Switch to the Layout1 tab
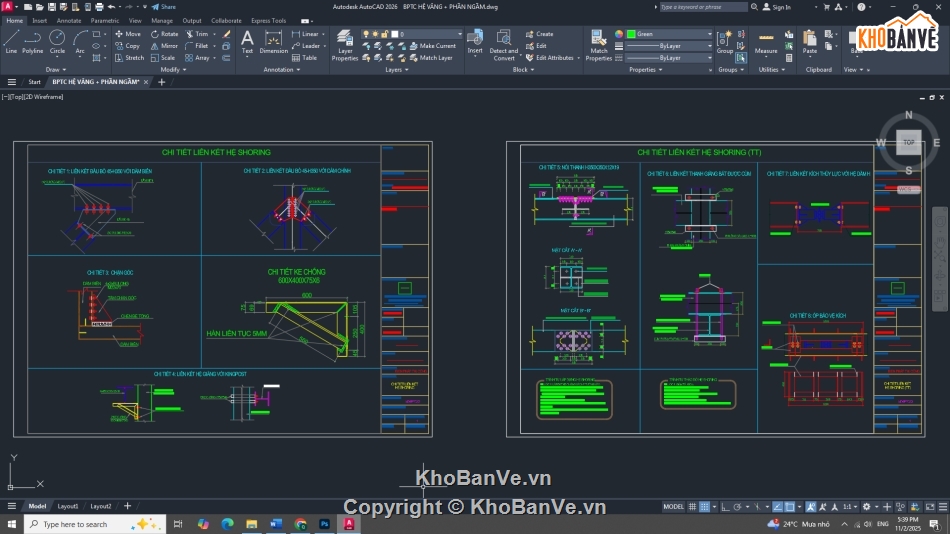Screen dimensions: 950x534 [68, 506]
